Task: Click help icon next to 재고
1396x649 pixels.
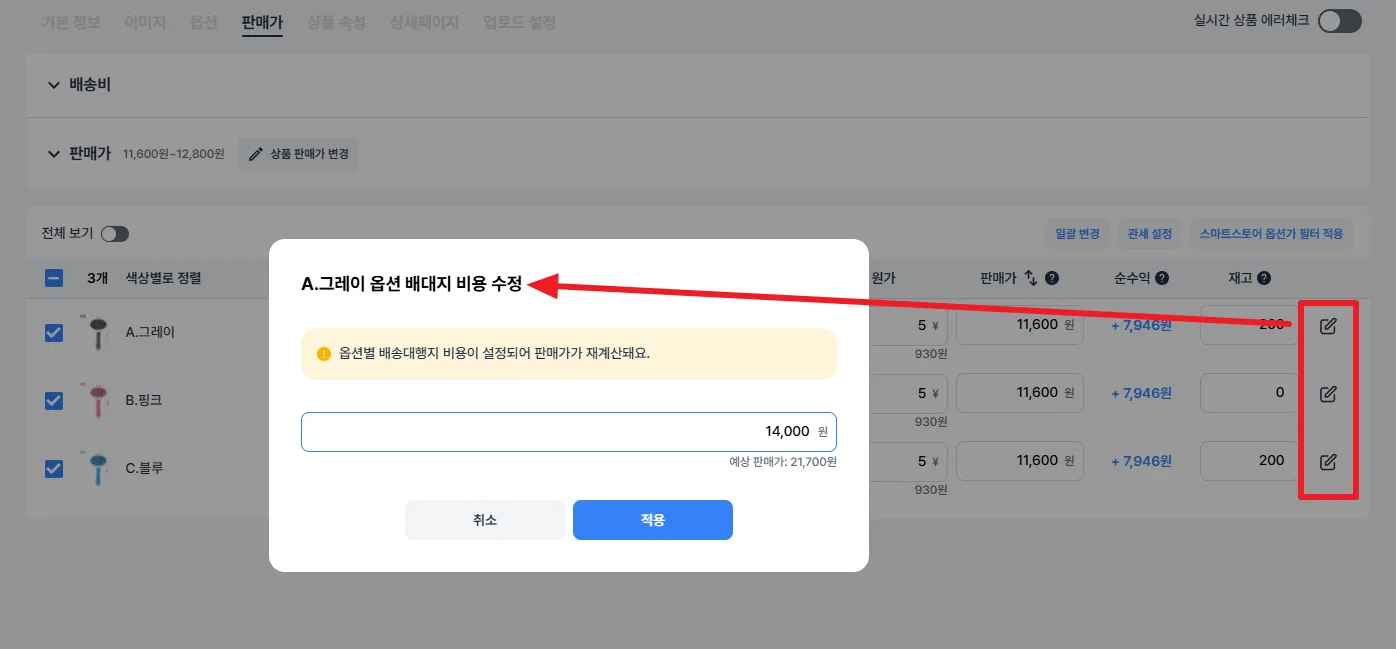Action: point(1264,278)
